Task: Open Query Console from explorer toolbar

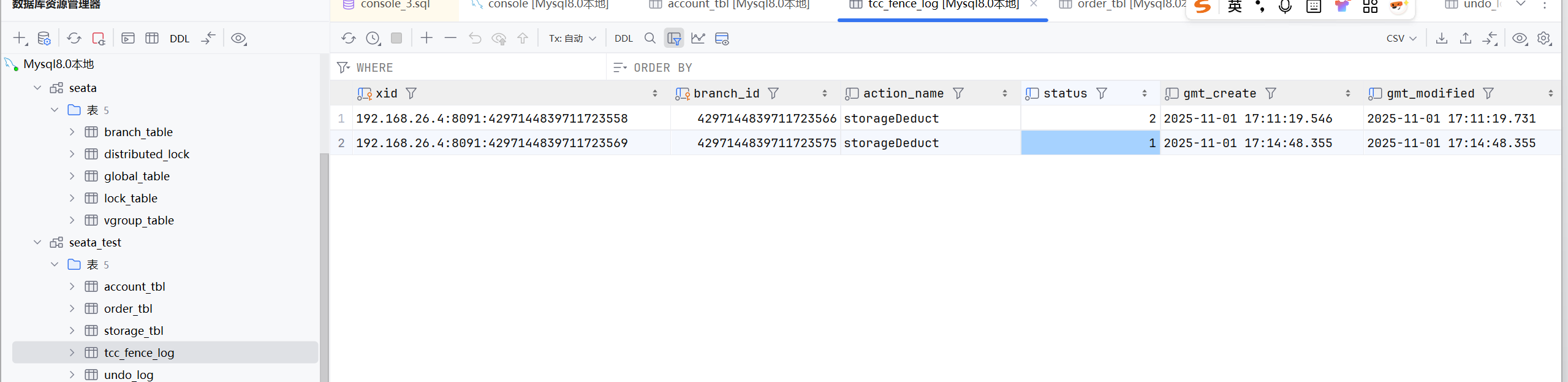Action: pyautogui.click(x=128, y=38)
